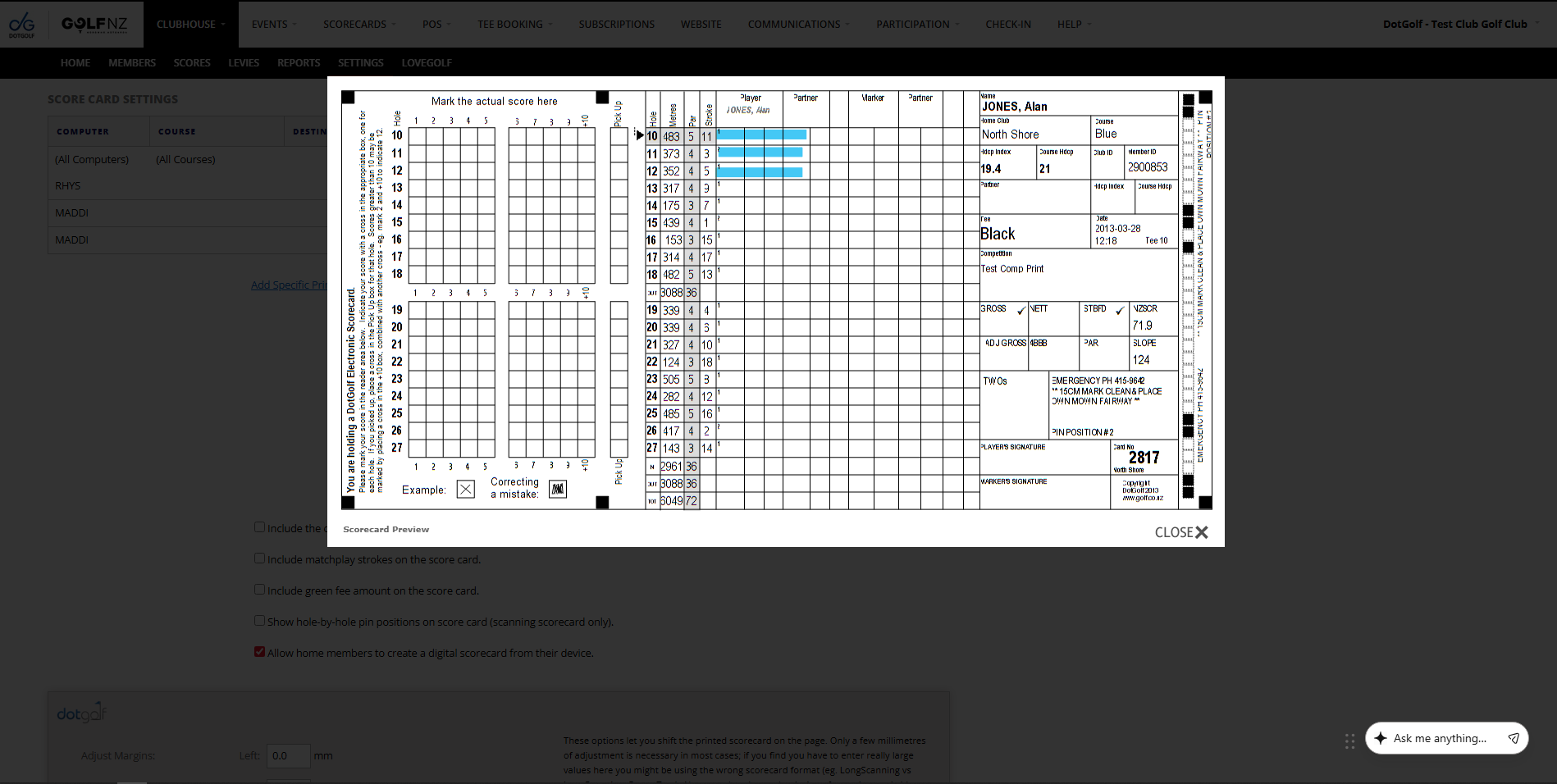The height and width of the screenshot is (784, 1557).
Task: Go to the Members tab
Action: tap(131, 63)
